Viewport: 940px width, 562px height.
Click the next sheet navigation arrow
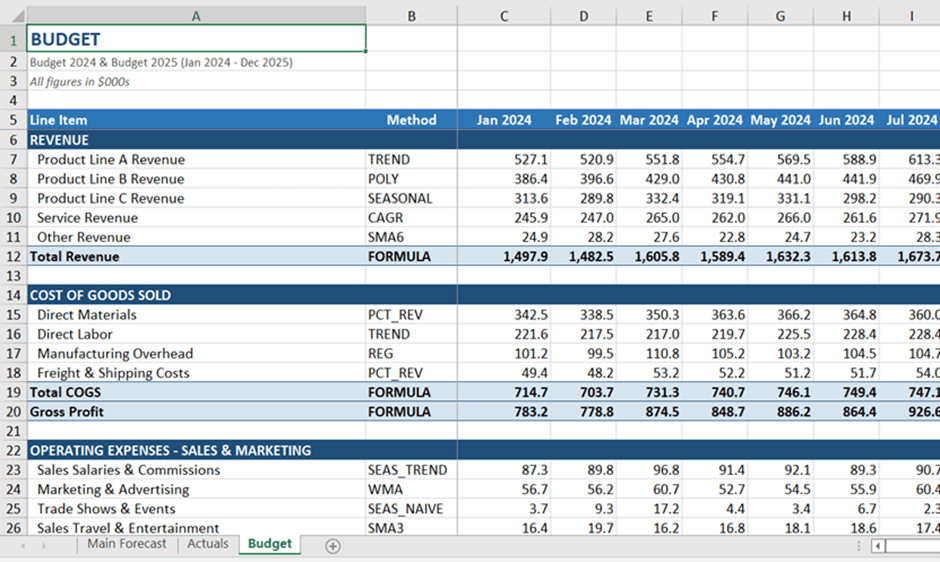tap(43, 546)
